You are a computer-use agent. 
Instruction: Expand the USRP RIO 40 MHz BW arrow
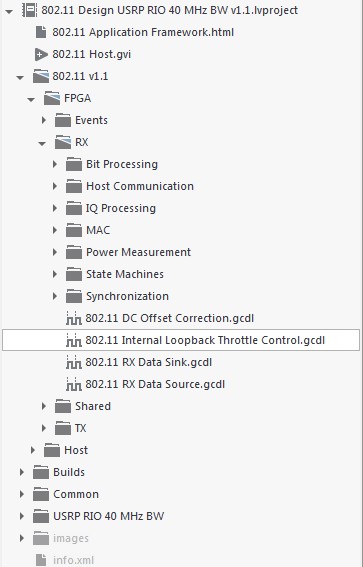pos(22,516)
